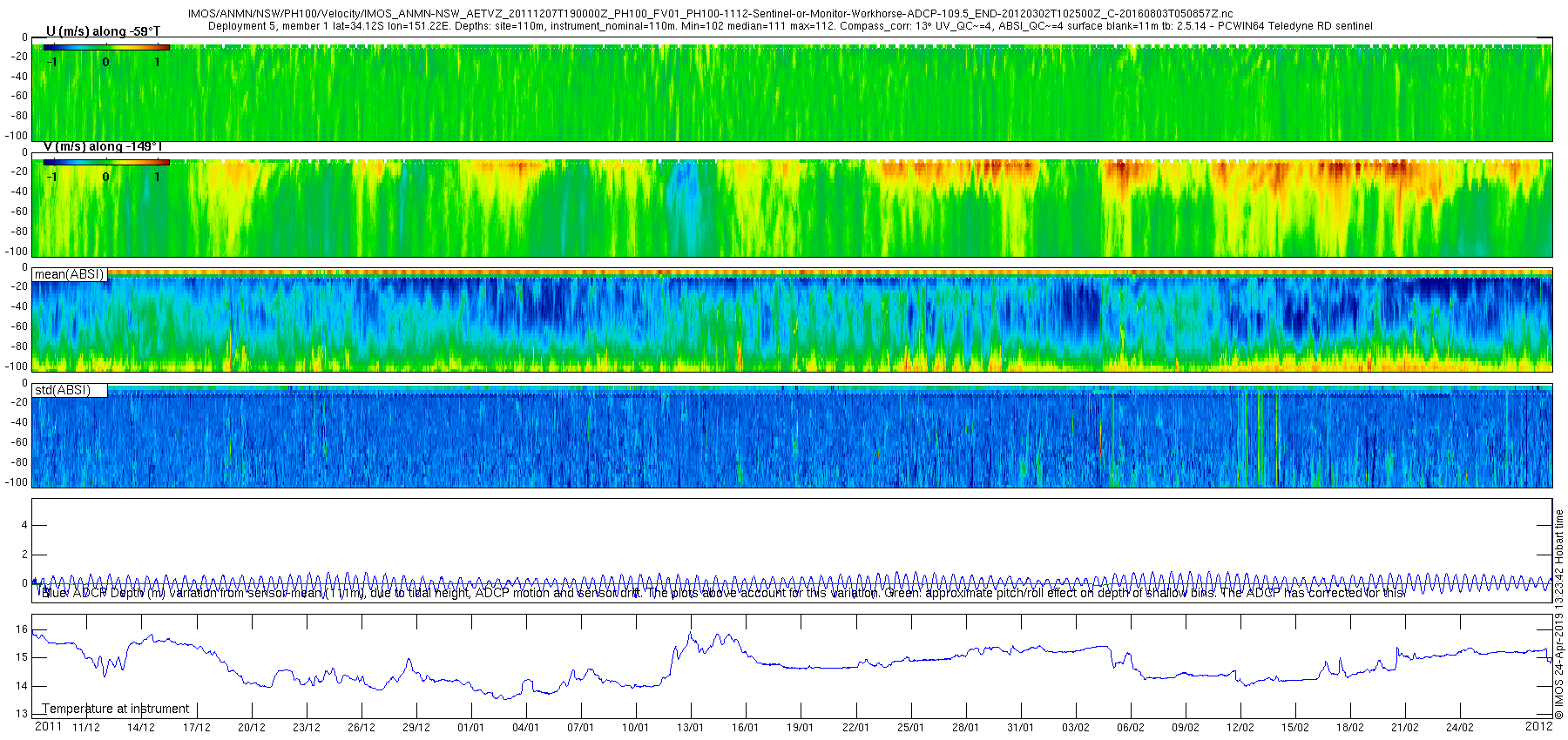Viewport: 1568px width, 740px height.
Task: Click the '2011' year label
Action: click(48, 726)
